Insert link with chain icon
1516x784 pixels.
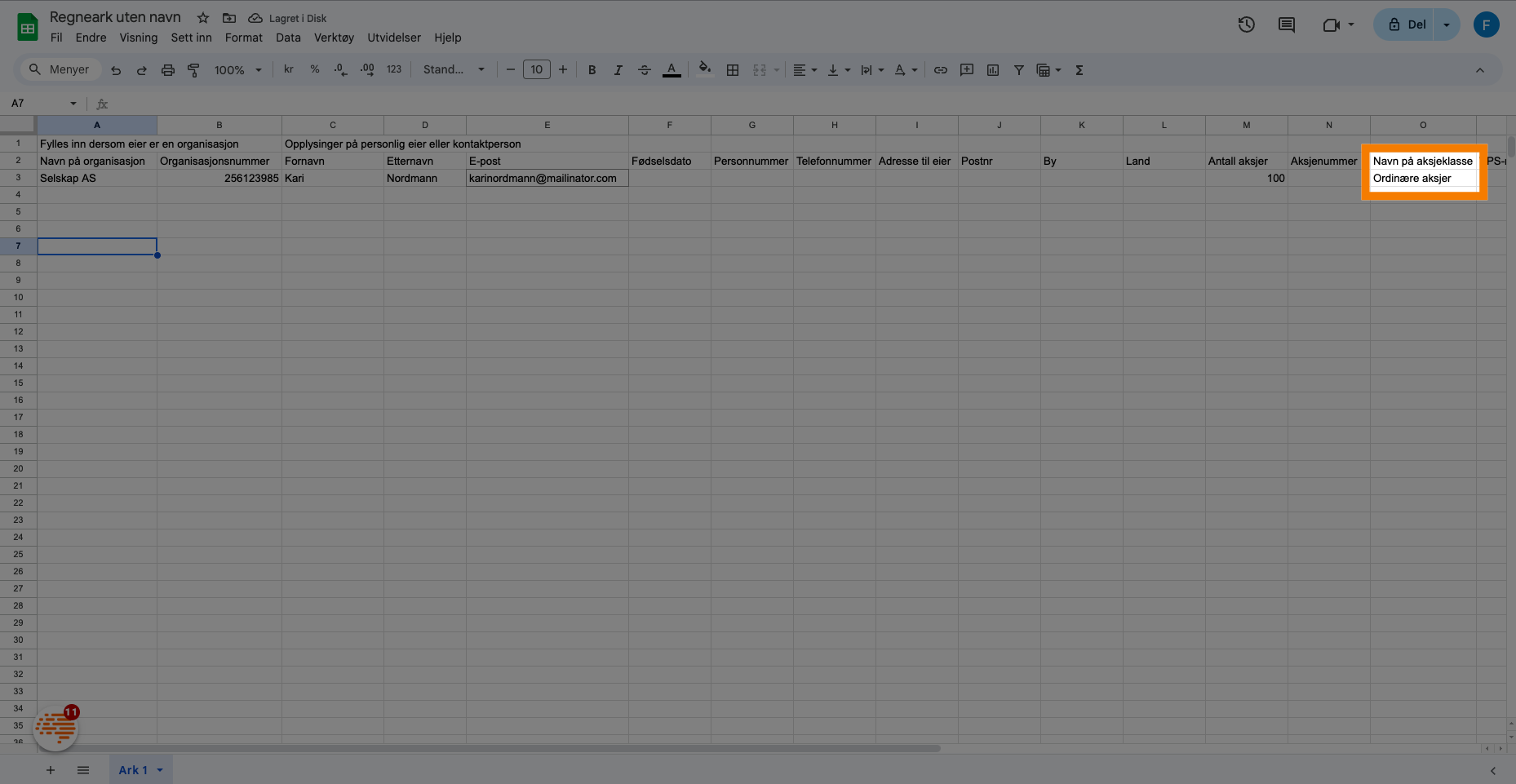pos(941,70)
